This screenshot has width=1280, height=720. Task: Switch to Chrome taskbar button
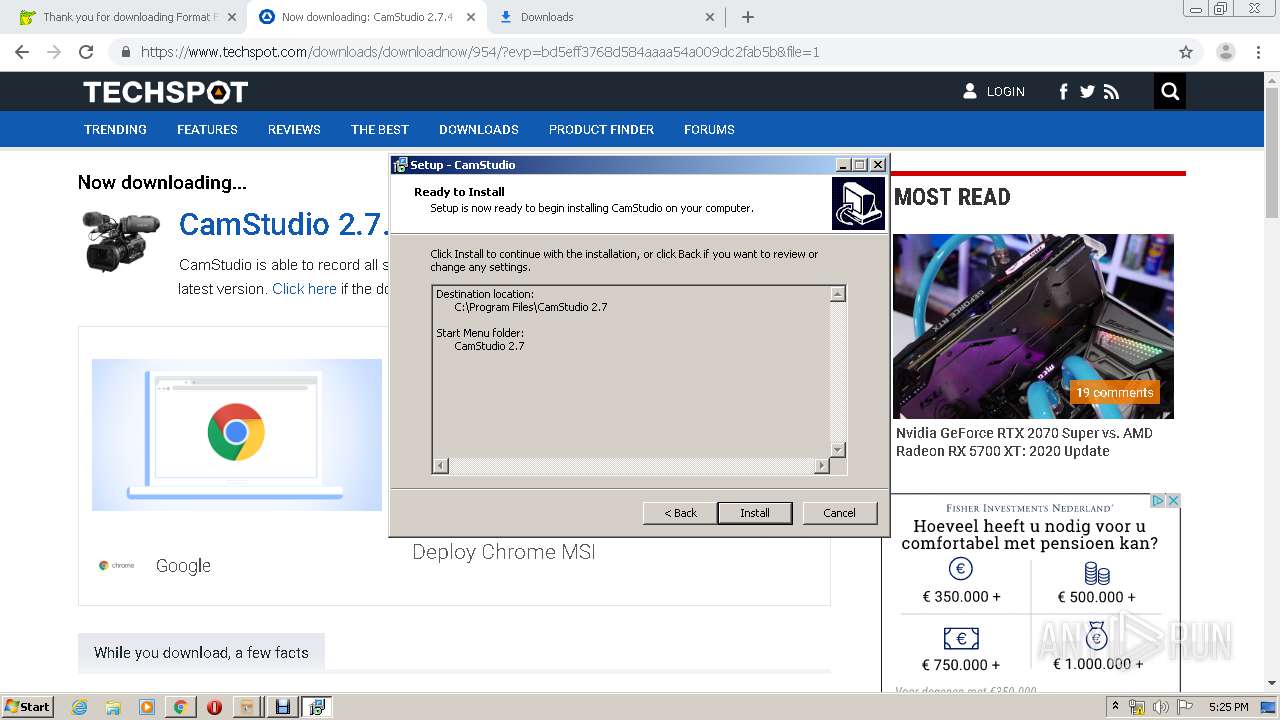pyautogui.click(x=180, y=707)
